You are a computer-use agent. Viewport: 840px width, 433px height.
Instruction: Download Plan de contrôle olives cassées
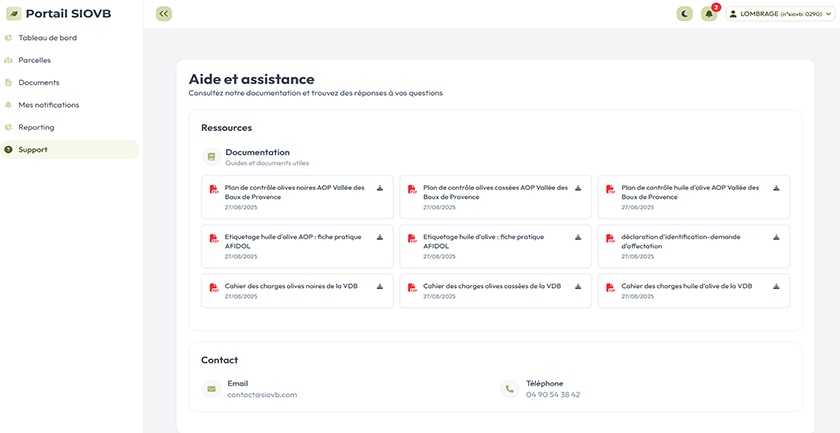tap(578, 188)
